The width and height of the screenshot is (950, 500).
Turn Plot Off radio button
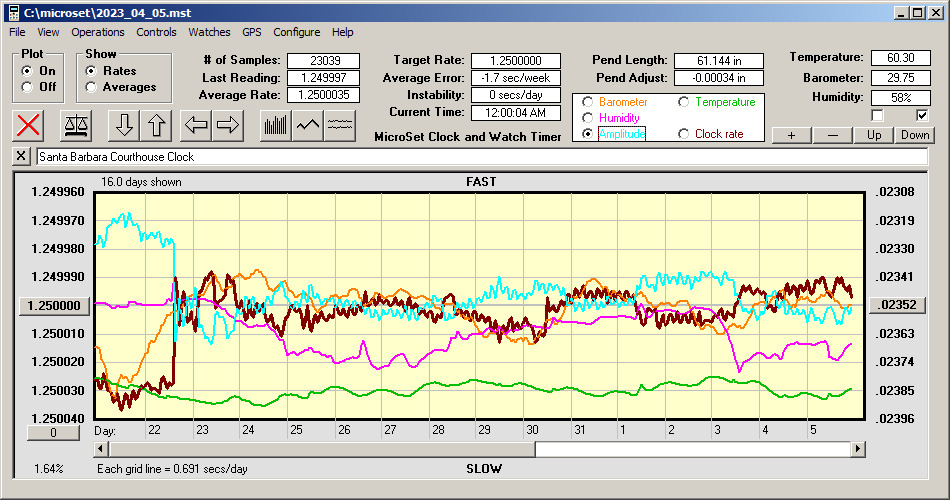click(27, 87)
